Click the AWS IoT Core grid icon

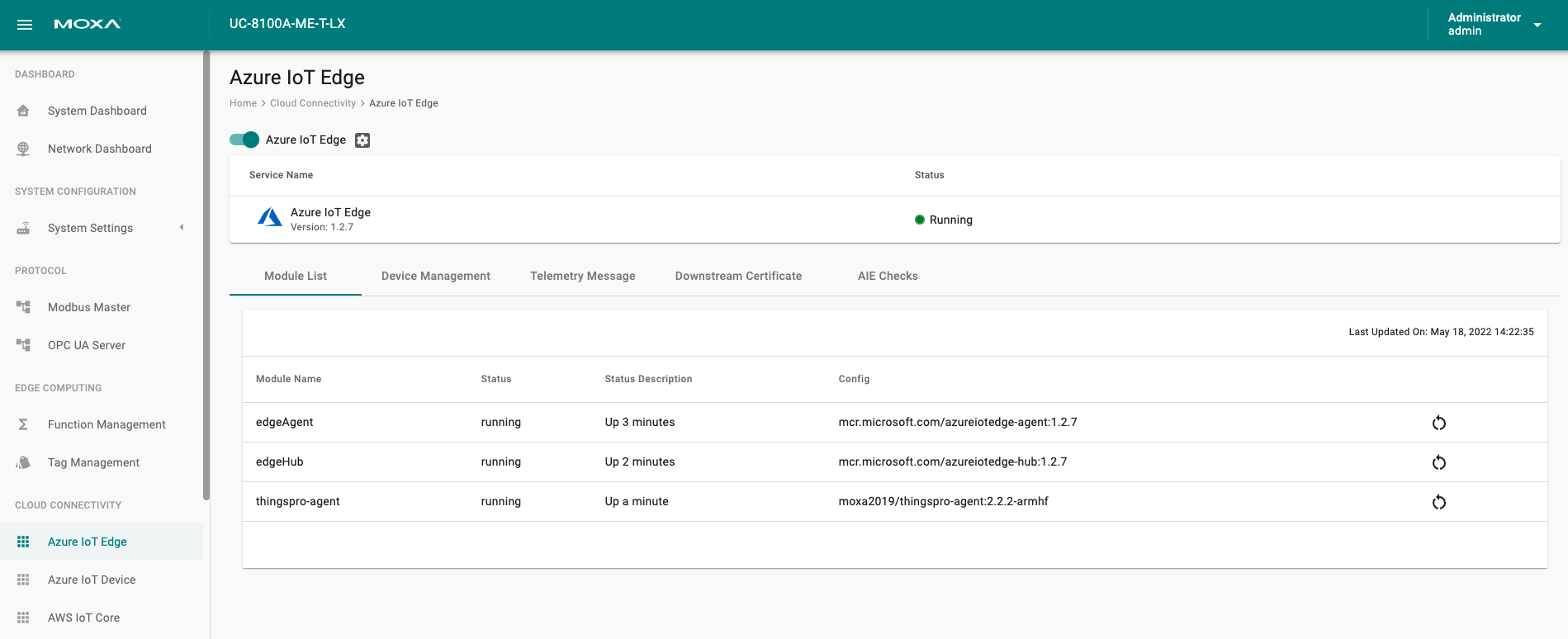[x=23, y=618]
